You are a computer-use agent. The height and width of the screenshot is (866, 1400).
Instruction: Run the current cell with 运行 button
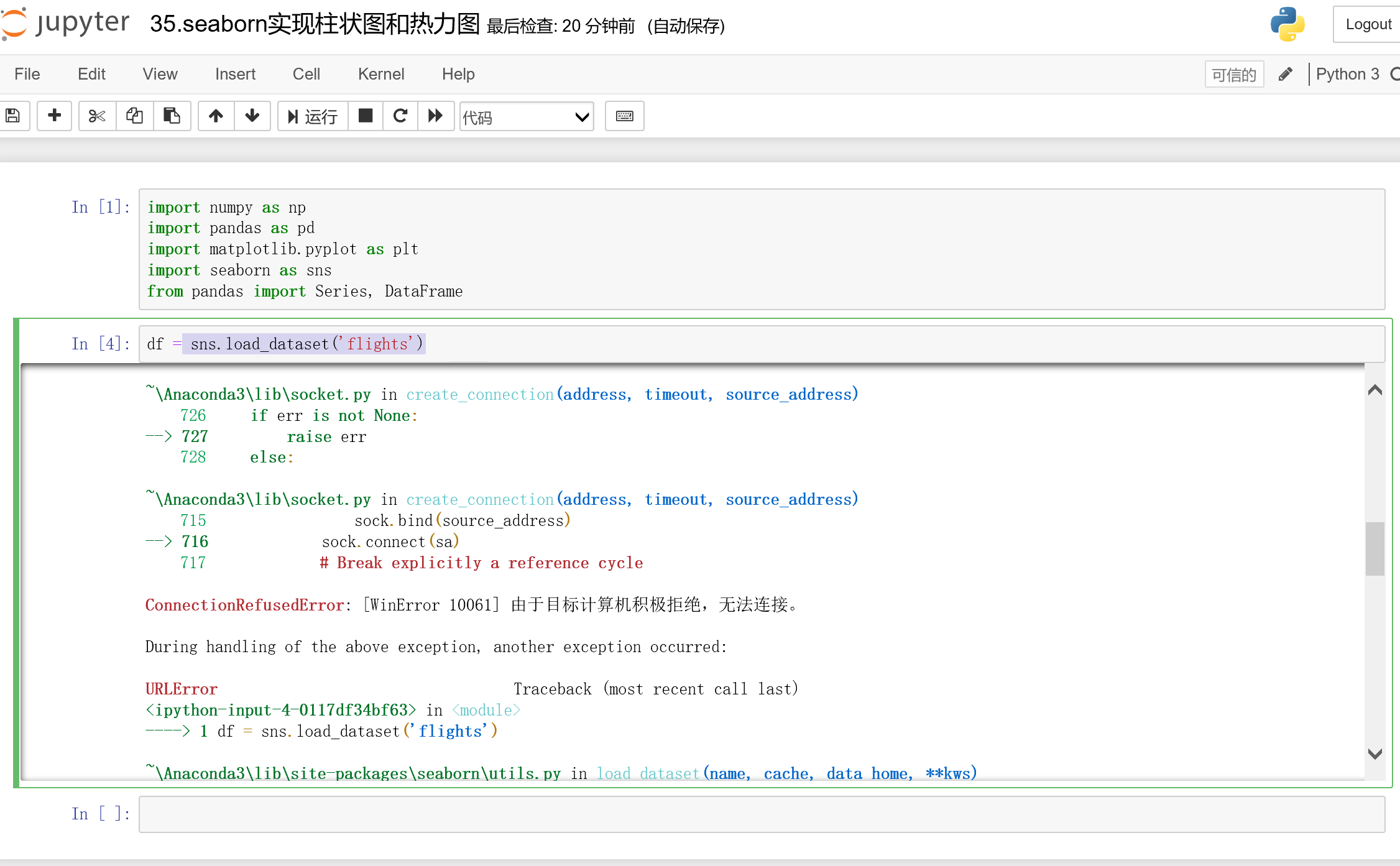(313, 116)
